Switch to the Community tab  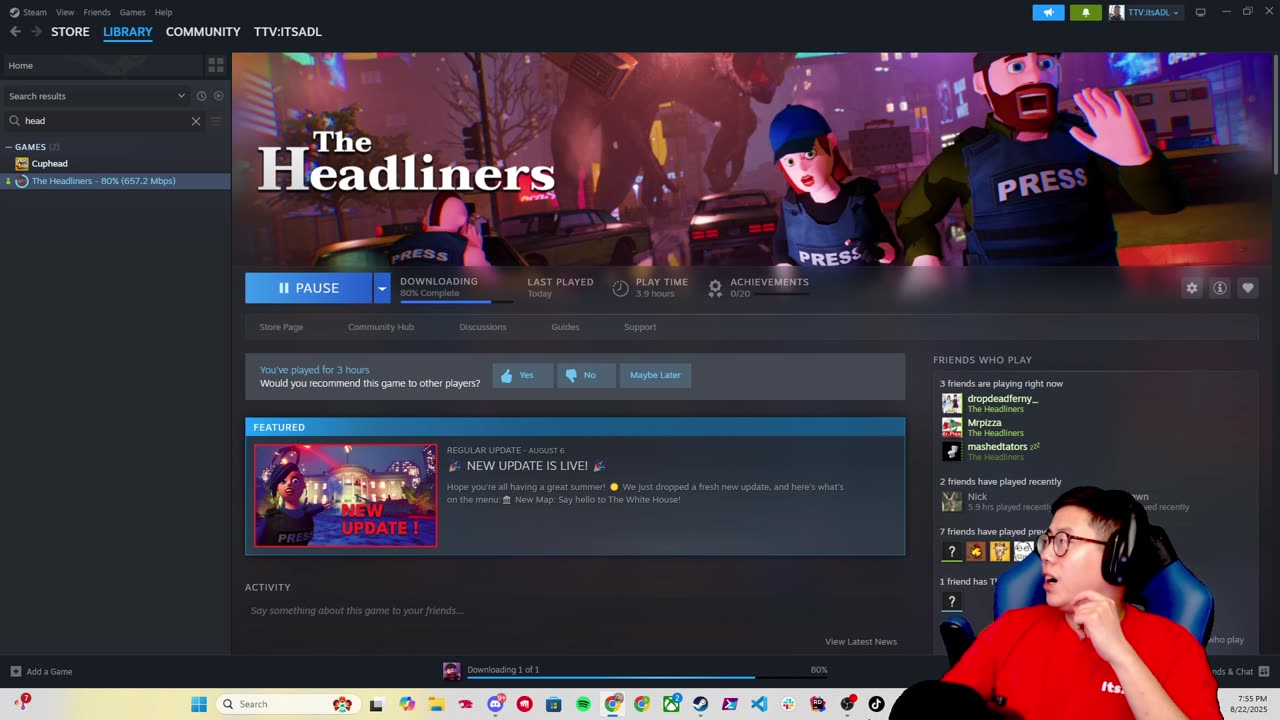203,32
